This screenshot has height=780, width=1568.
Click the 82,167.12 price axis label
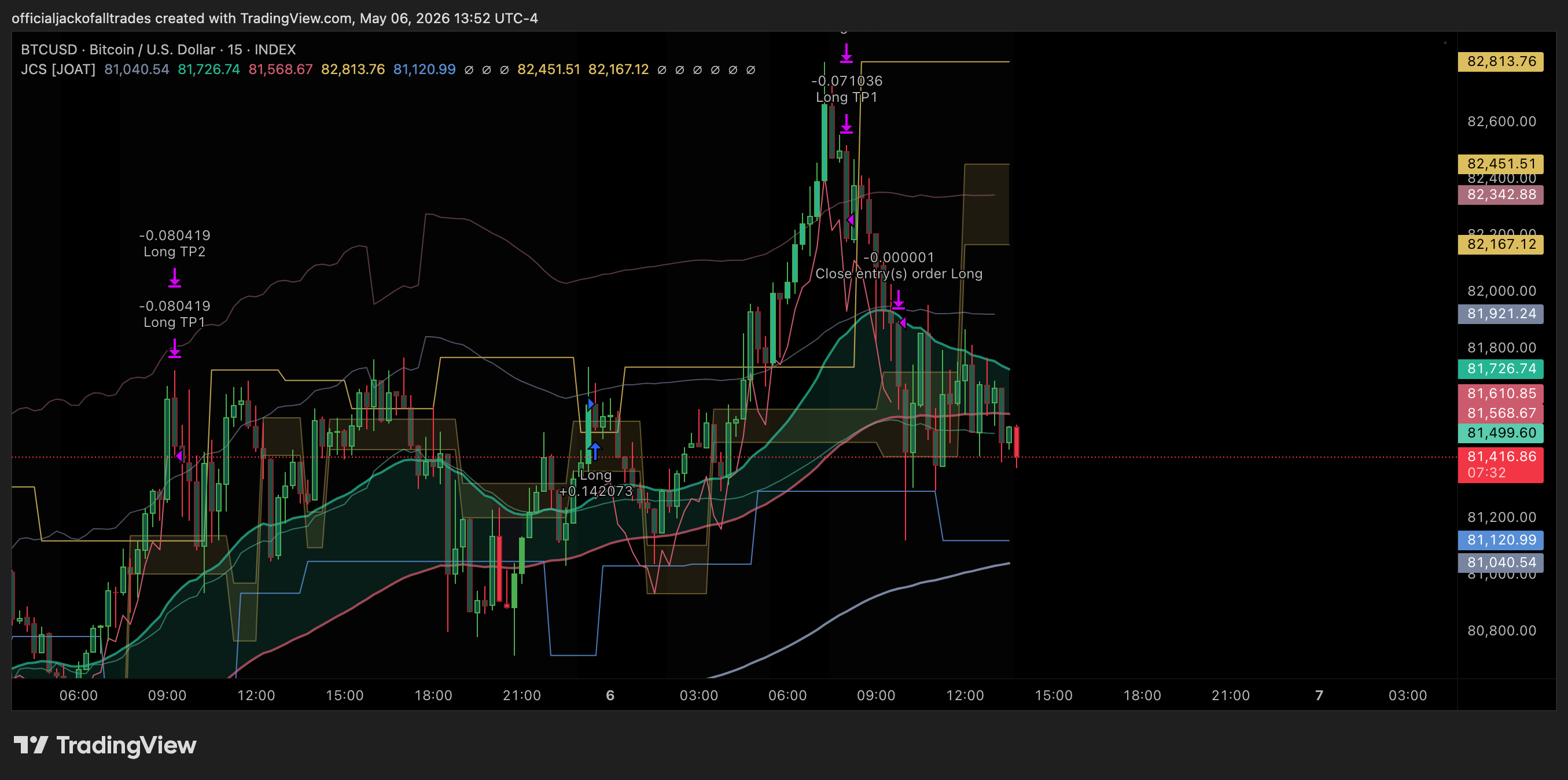pos(1500,245)
